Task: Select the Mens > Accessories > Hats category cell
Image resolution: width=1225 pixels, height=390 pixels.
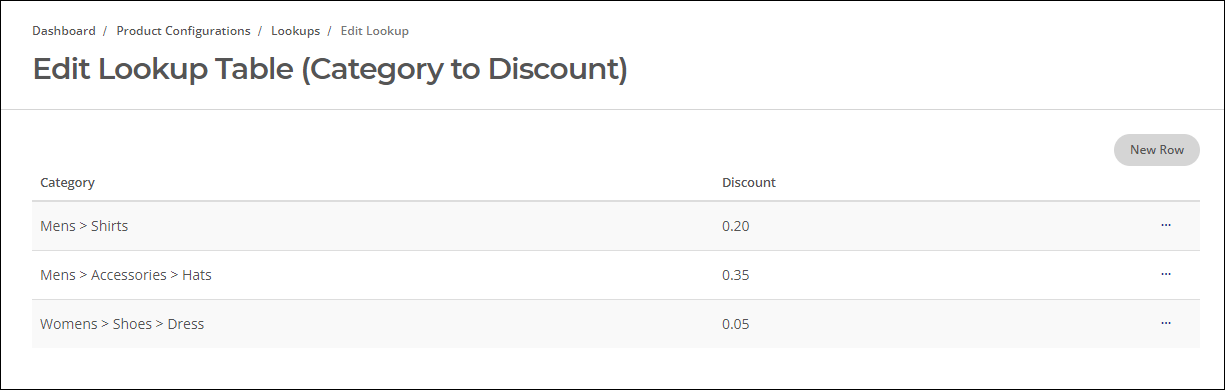Action: 126,275
